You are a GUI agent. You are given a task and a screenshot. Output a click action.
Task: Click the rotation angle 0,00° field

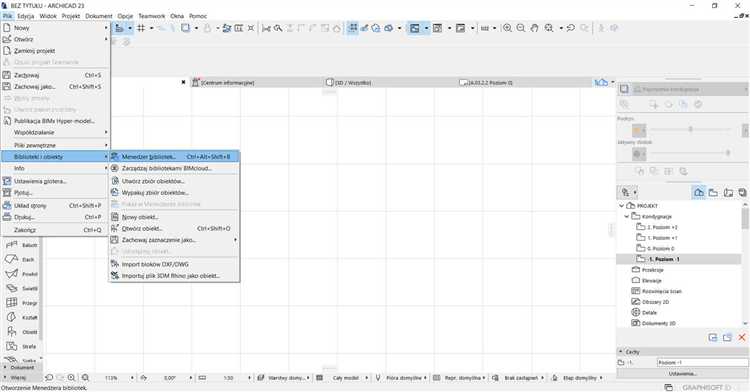click(x=169, y=378)
